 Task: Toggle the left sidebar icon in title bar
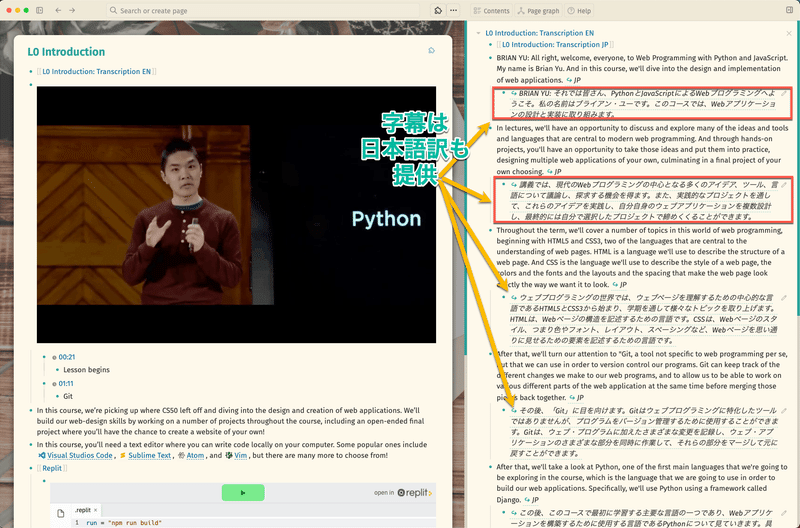[x=40, y=10]
